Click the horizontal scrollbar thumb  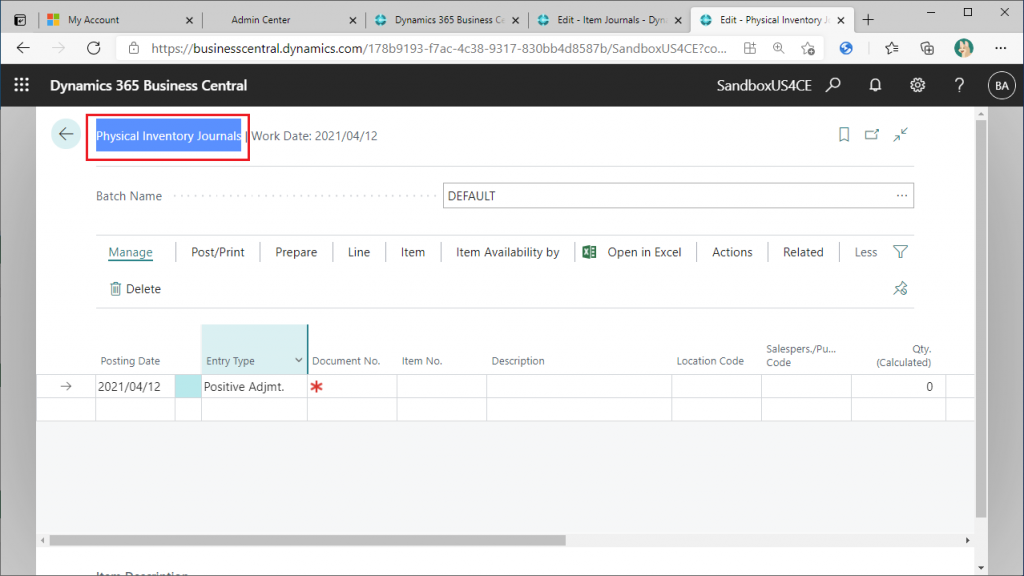[308, 541]
